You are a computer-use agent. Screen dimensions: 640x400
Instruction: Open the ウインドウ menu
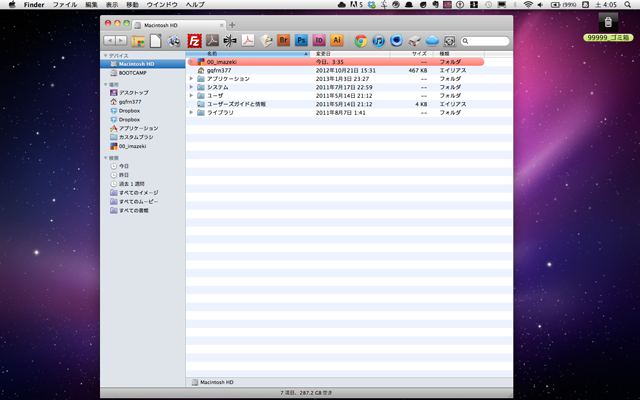[162, 5]
